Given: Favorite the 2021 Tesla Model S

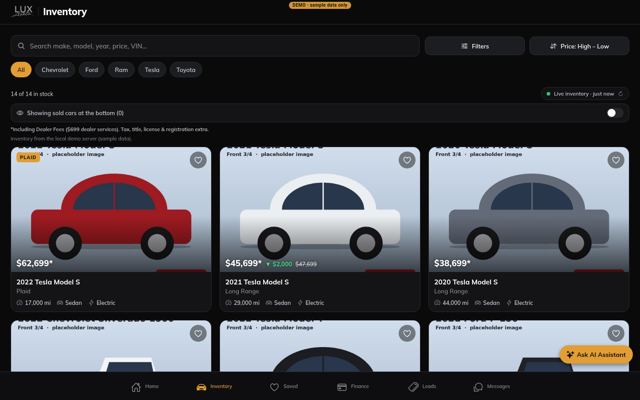Looking at the screenshot, I should pos(407,160).
